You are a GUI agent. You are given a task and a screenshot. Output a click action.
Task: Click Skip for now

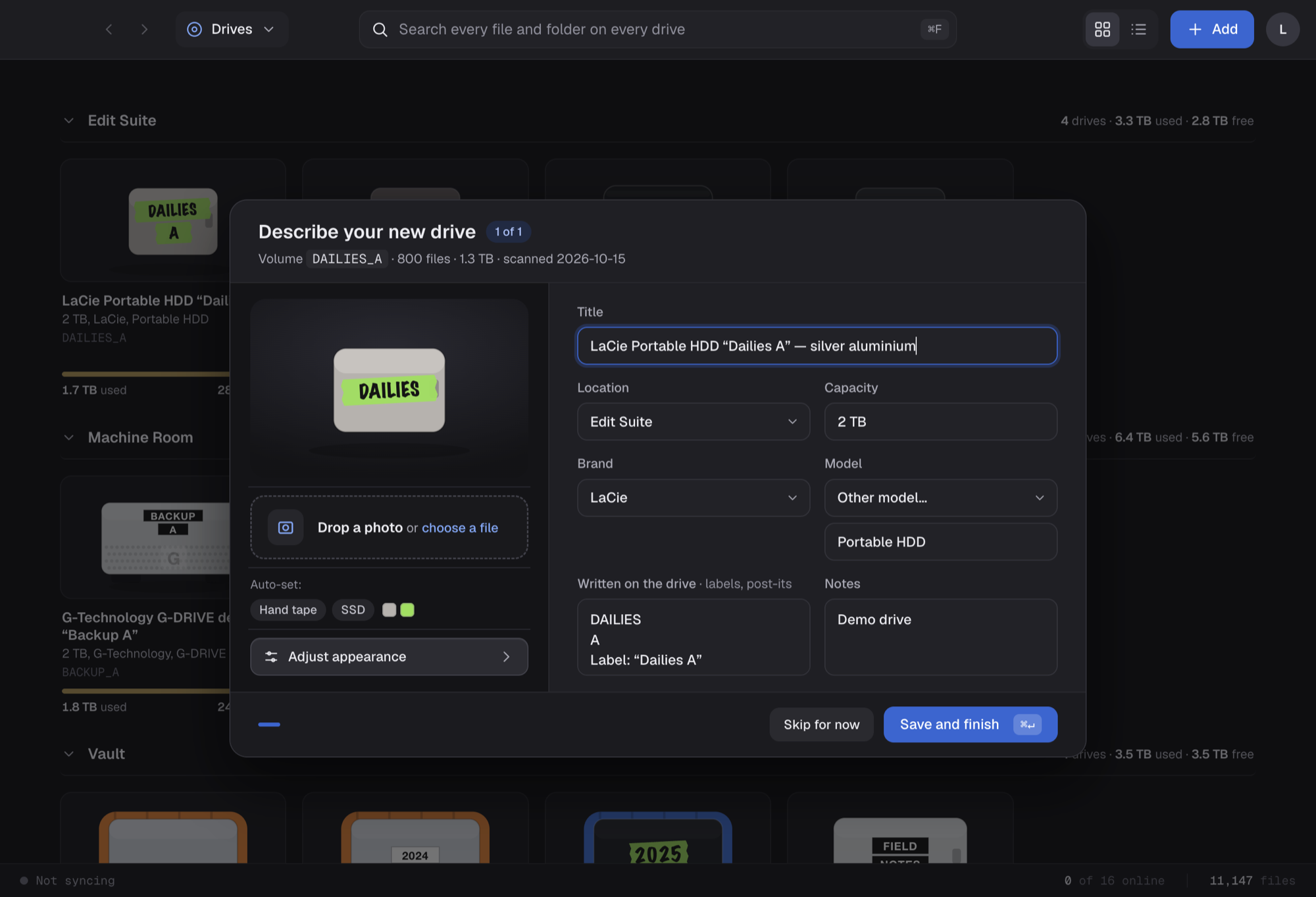coord(821,724)
